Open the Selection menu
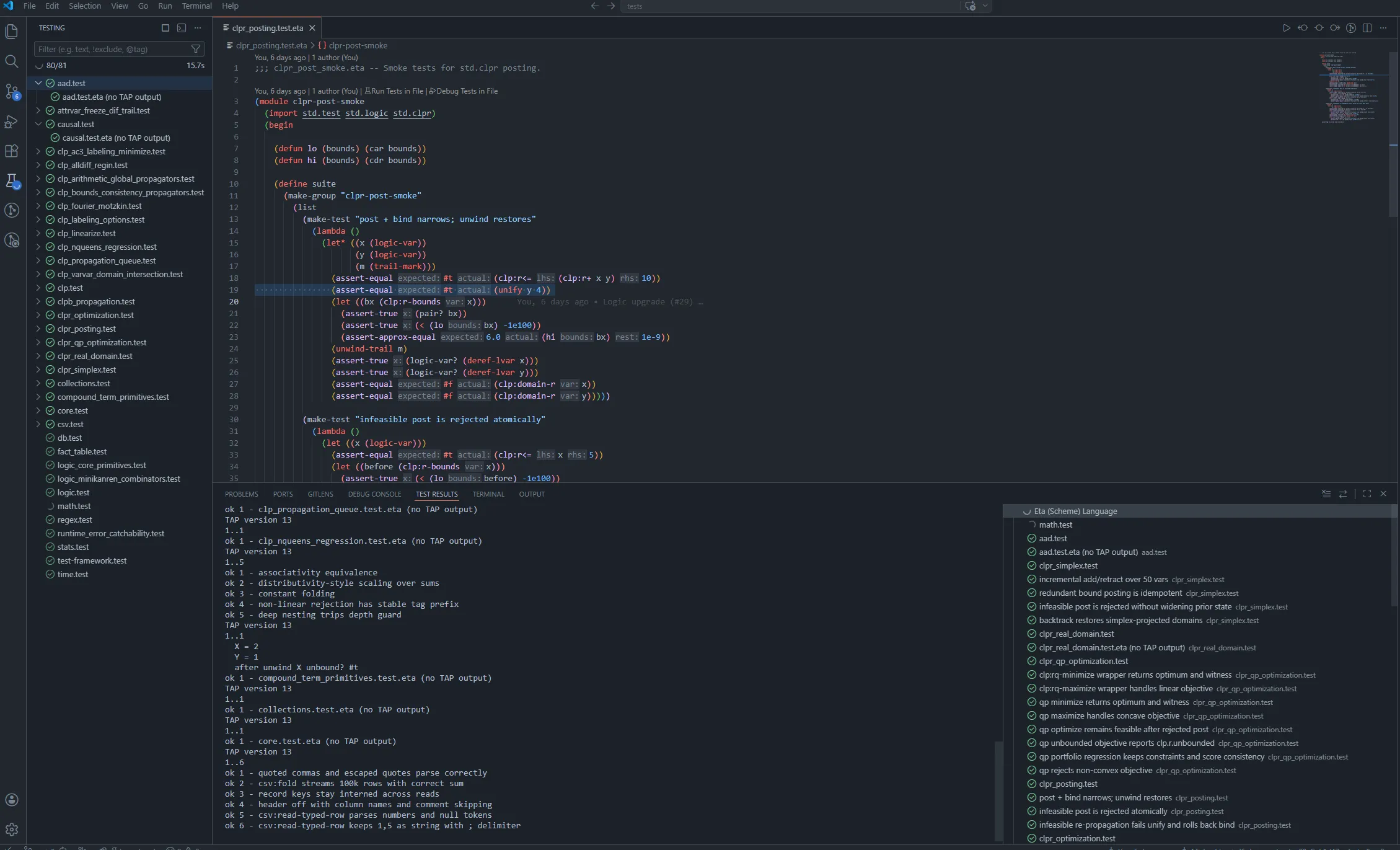This screenshot has height=850, width=1400. click(85, 6)
